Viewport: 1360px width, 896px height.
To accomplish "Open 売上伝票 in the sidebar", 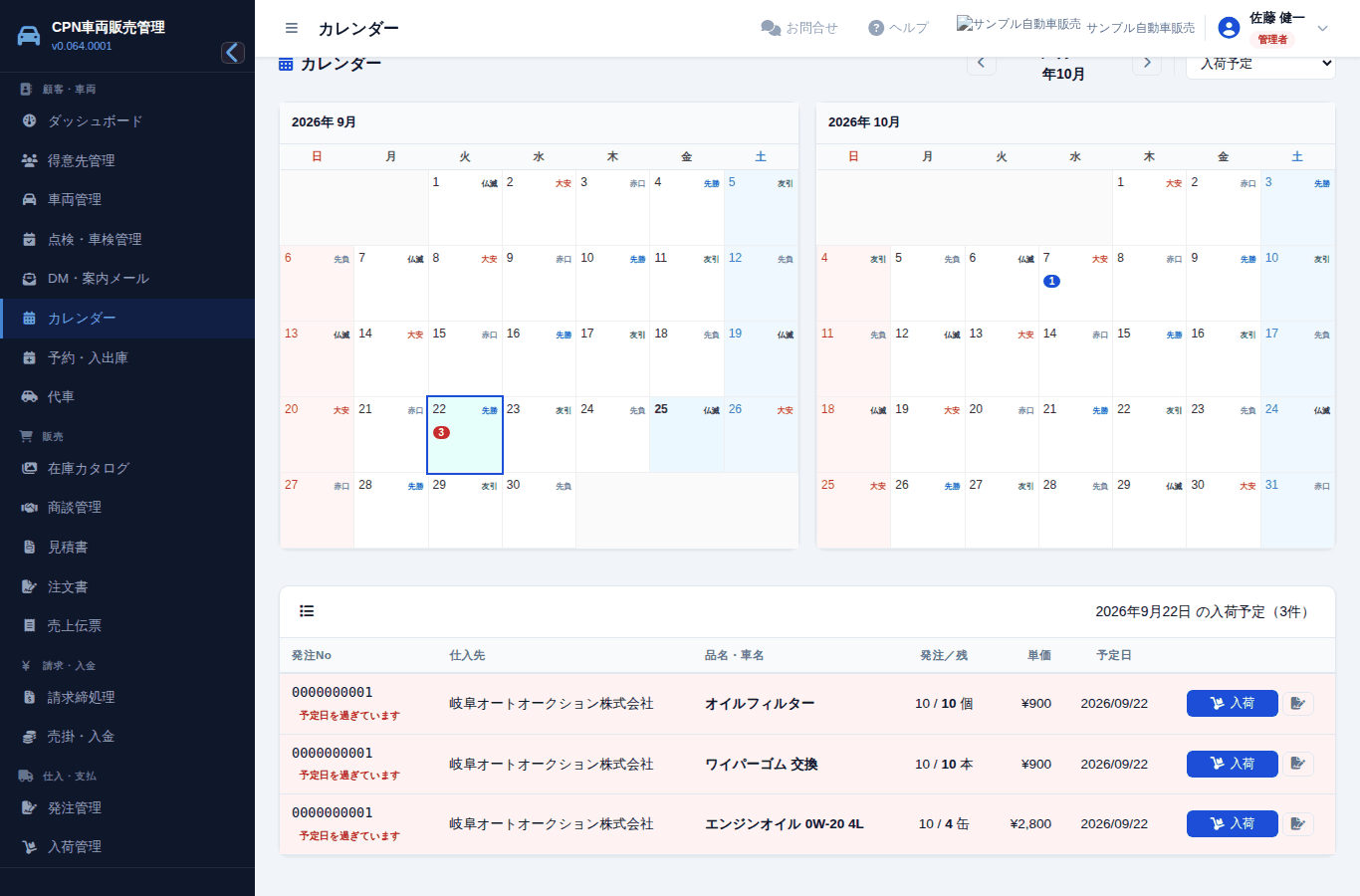I will (x=127, y=626).
